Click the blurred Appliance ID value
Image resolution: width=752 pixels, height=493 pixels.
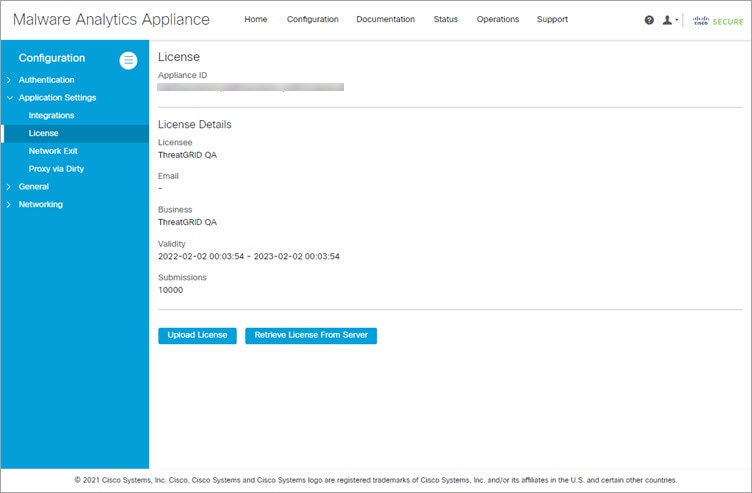pos(250,87)
